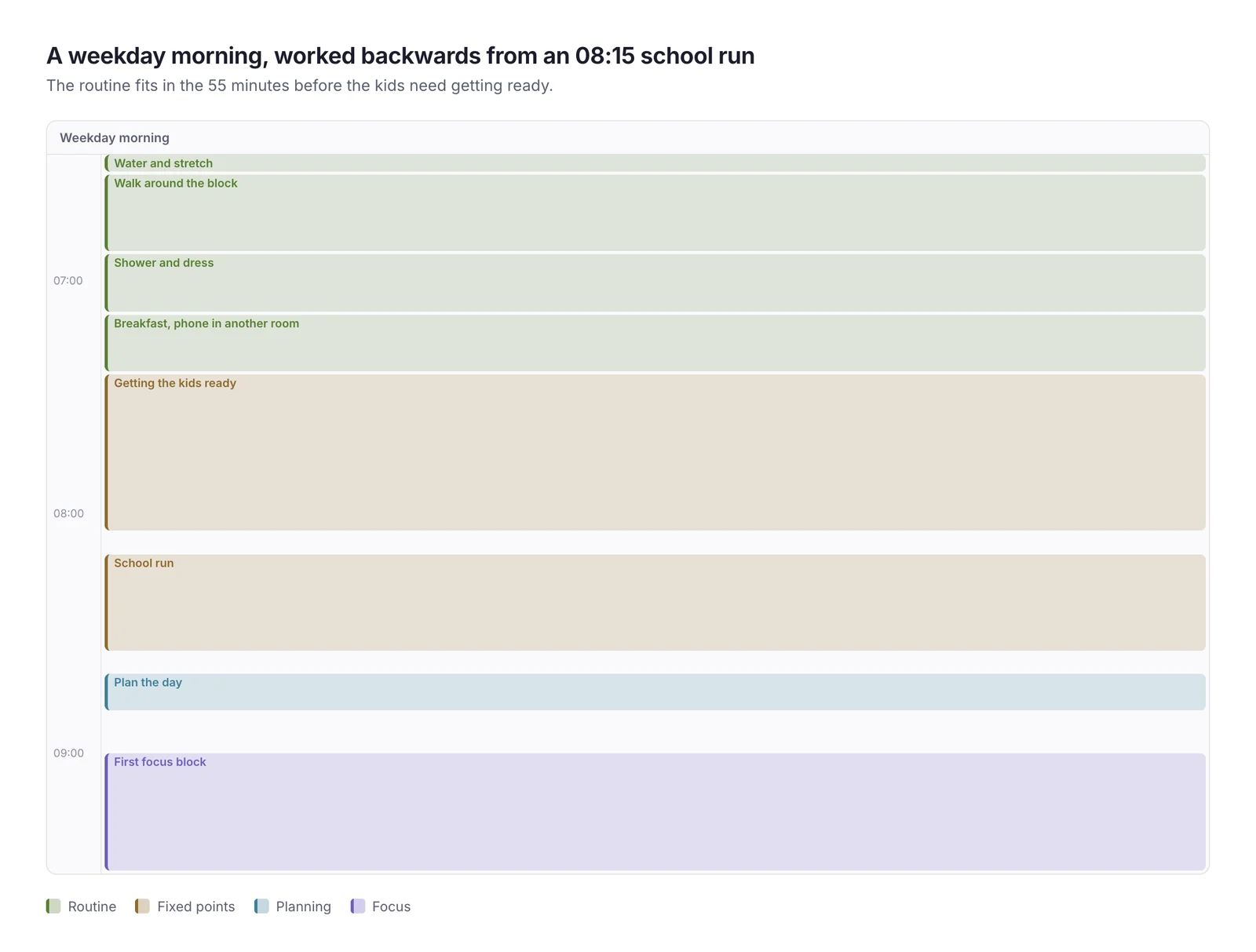Click the Planning legend swatch
Image resolution: width=1256 pixels, height=952 pixels.
(261, 906)
